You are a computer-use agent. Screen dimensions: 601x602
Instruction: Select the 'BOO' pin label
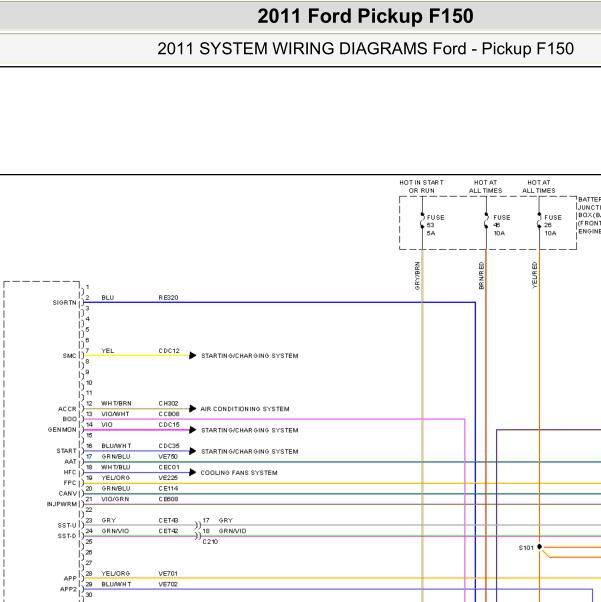(70, 419)
